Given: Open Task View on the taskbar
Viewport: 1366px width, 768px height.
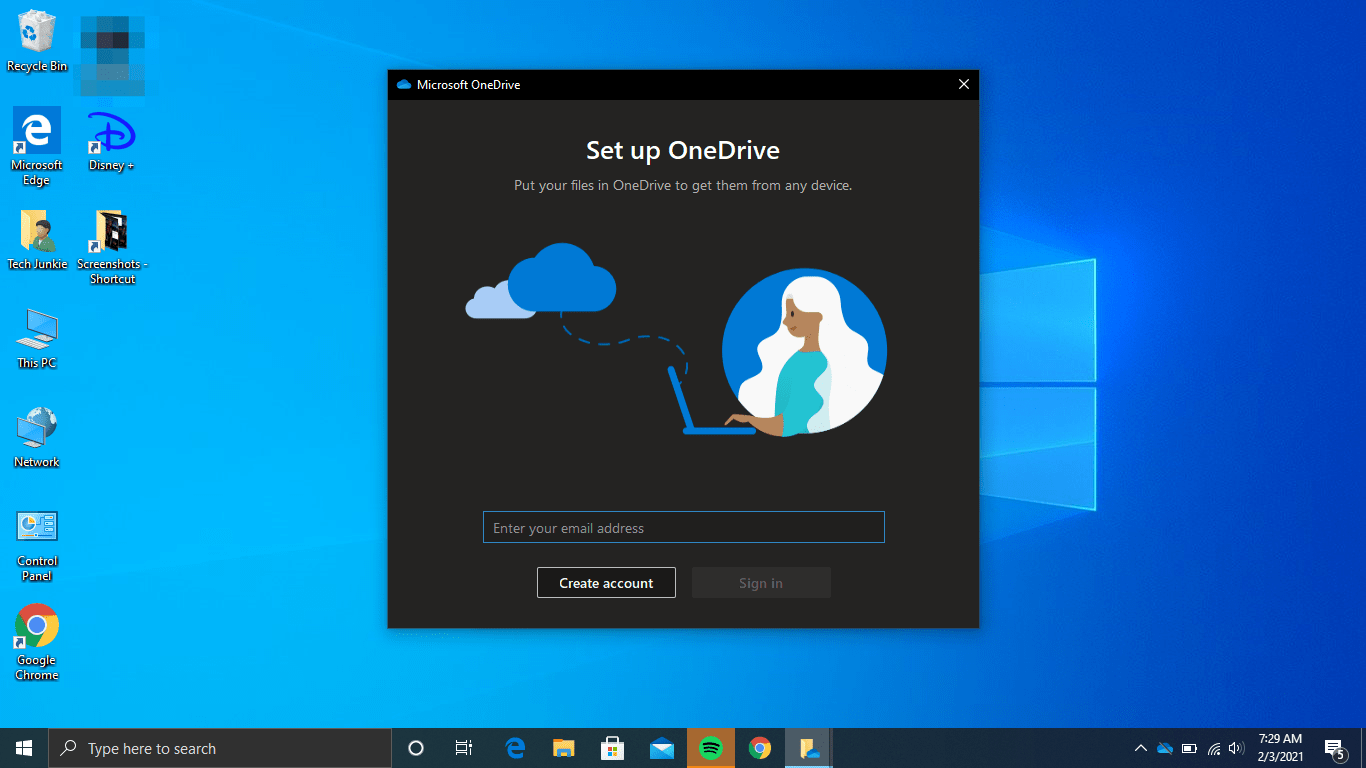Looking at the screenshot, I should tap(464, 748).
